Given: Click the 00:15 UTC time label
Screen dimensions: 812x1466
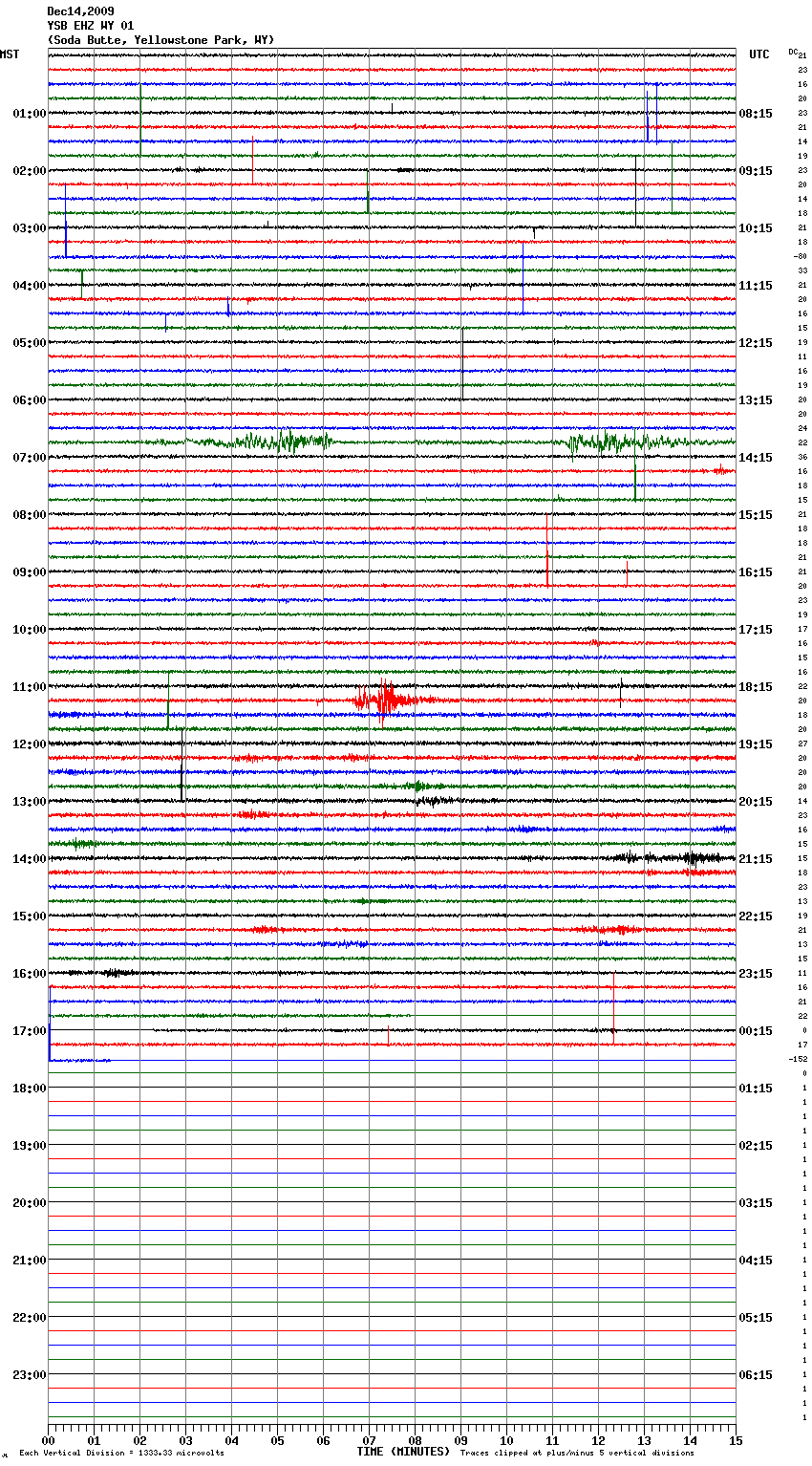Looking at the screenshot, I should [x=756, y=1031].
